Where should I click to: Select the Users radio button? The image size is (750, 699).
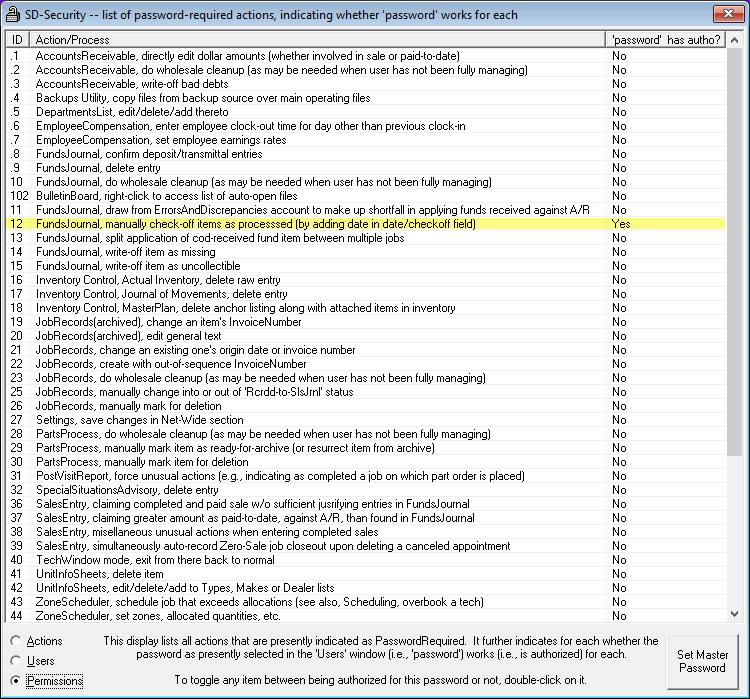pos(15,661)
